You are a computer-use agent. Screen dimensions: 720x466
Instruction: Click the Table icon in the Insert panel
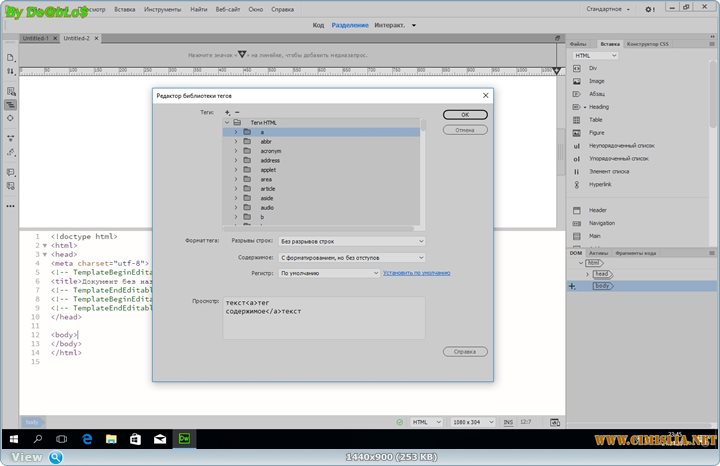[x=576, y=120]
